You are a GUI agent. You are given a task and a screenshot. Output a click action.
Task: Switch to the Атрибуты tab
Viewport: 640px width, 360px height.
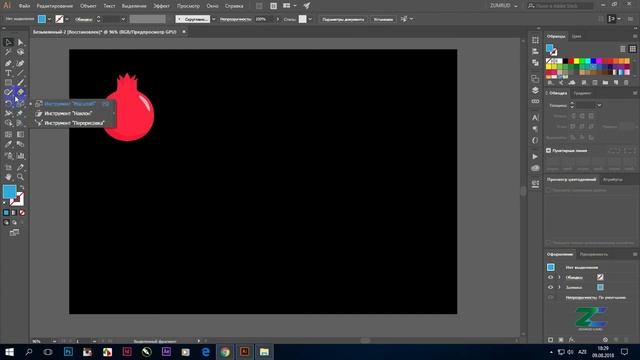[x=613, y=180]
